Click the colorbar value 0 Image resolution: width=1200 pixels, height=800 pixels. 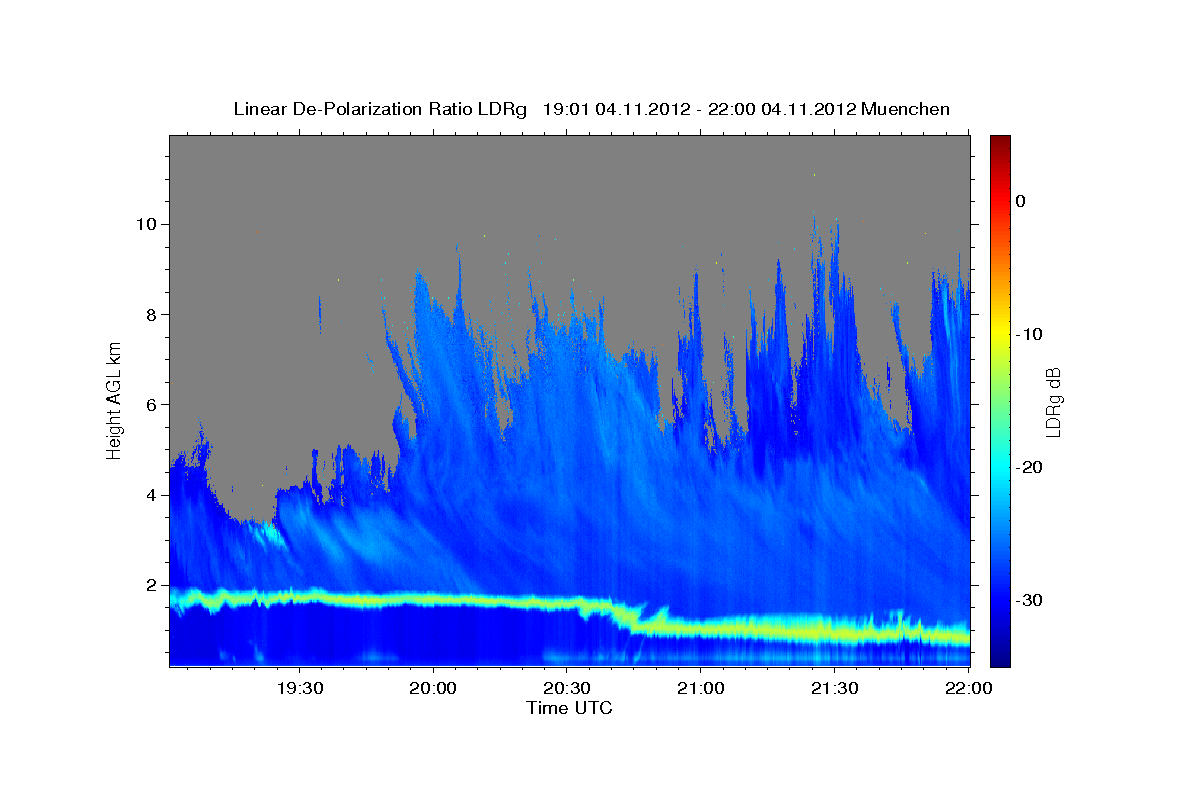[1021, 201]
